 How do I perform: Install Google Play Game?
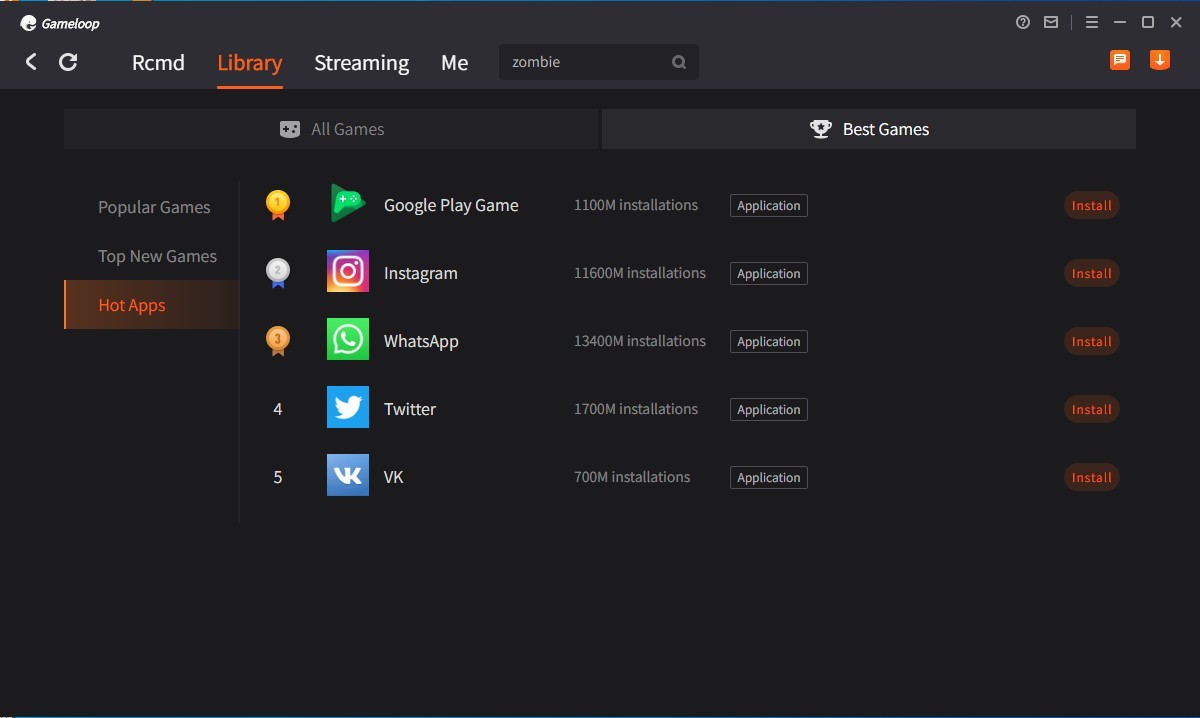1091,206
